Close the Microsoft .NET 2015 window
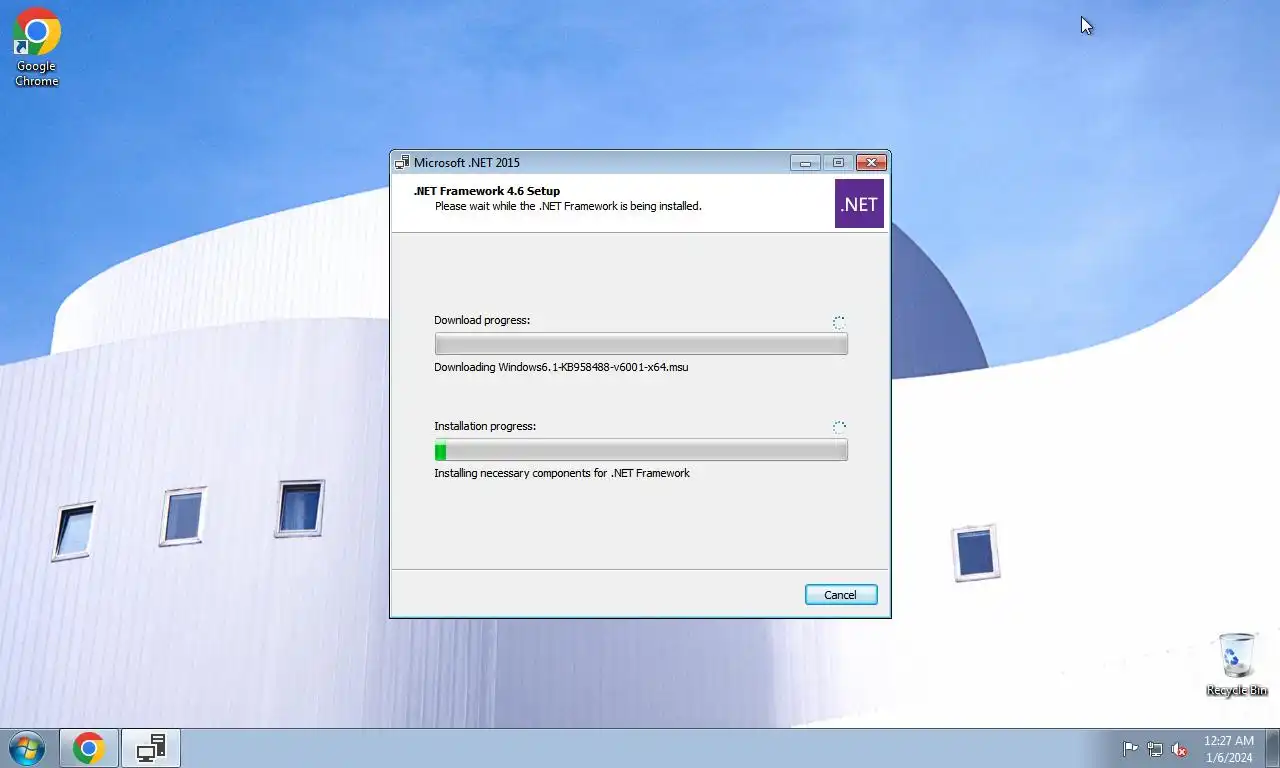Screen dimensions: 1280x768 click(871, 163)
